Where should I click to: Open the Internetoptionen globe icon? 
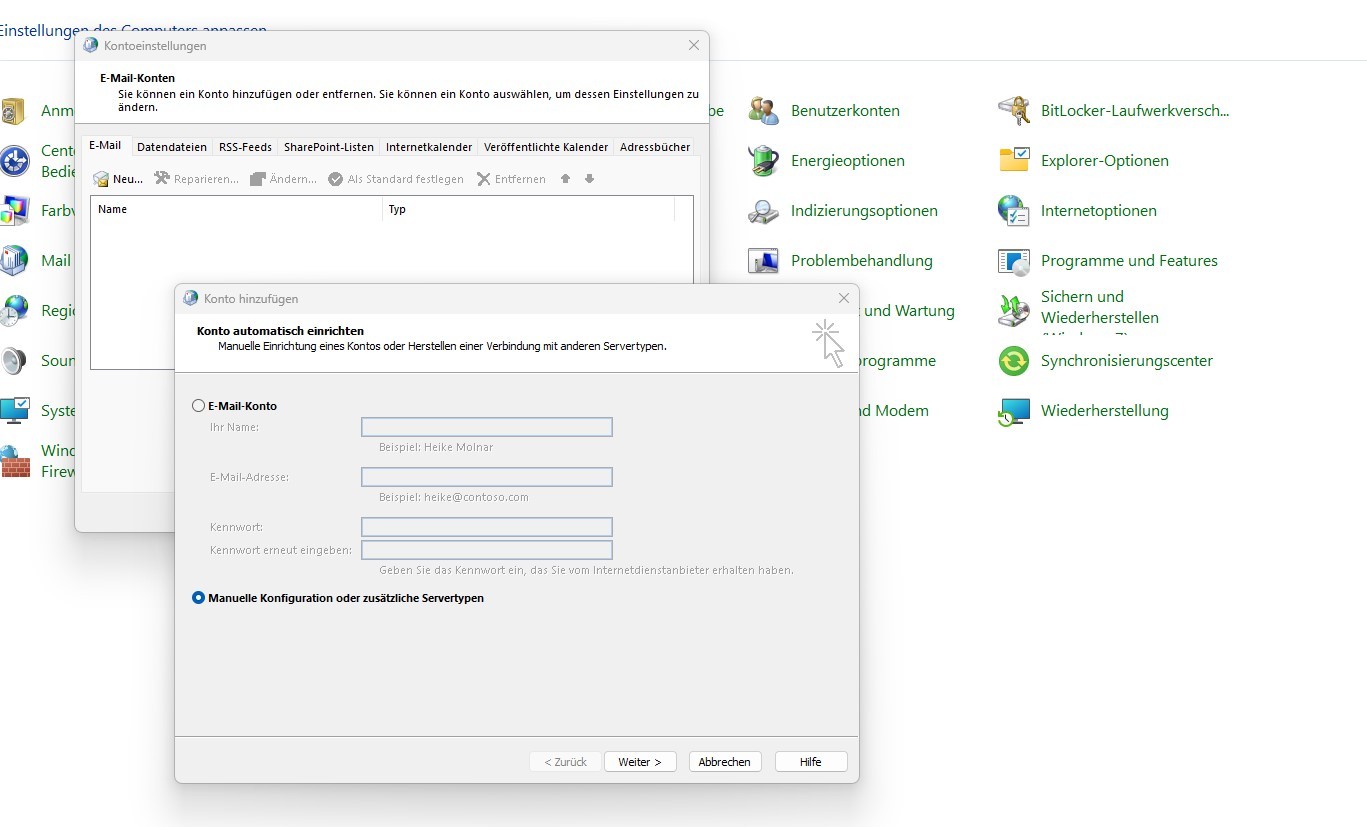tap(1014, 211)
